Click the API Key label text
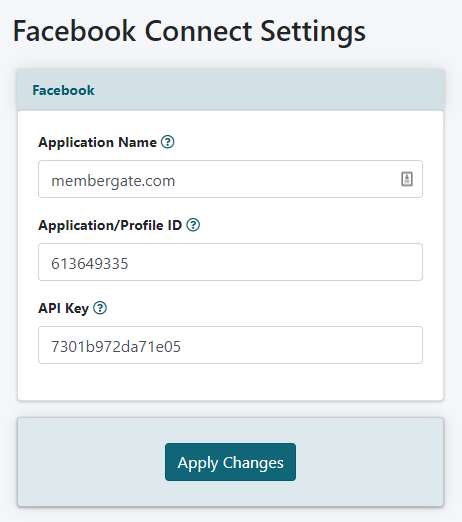The width and height of the screenshot is (462, 522). (x=63, y=308)
